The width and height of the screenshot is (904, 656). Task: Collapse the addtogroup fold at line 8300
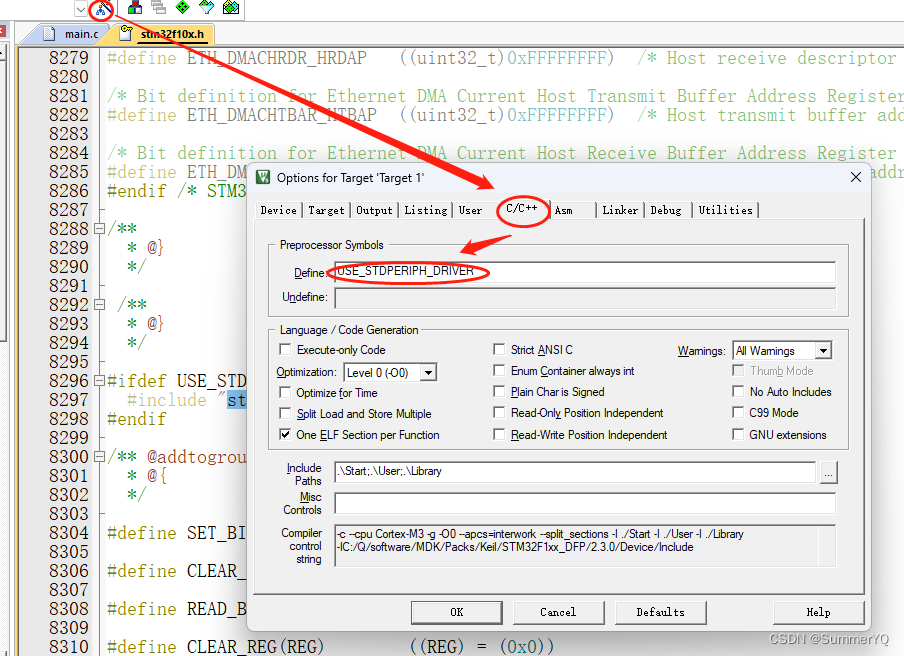point(99,457)
